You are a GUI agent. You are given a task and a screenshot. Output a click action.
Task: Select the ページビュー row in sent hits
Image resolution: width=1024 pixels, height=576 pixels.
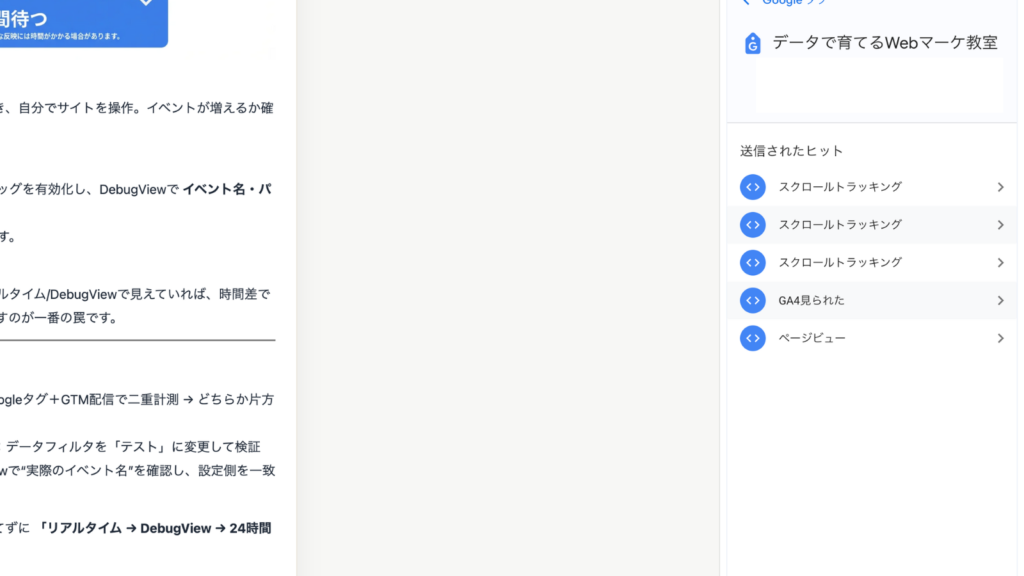tap(870, 338)
